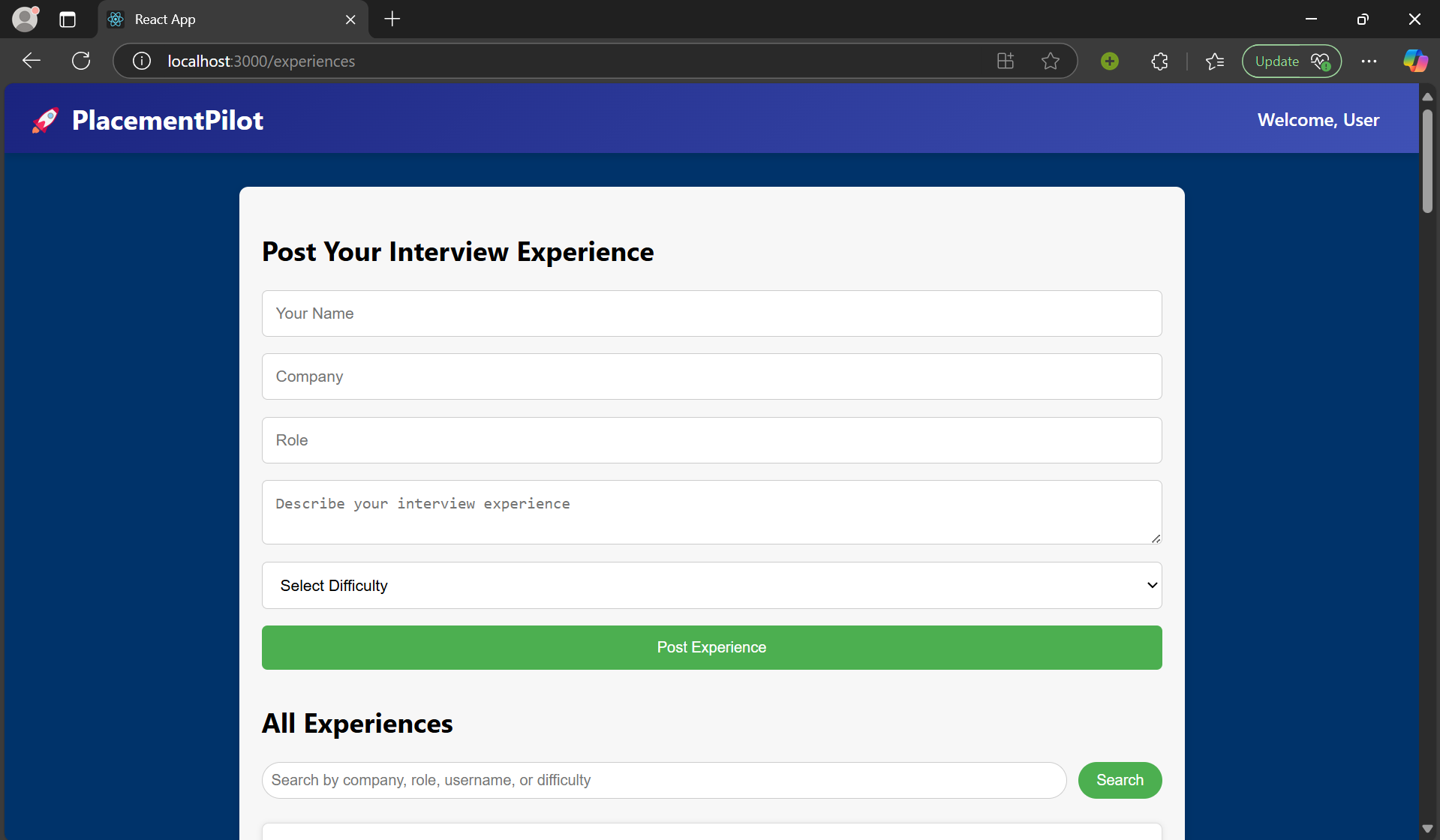
Task: Focus the Role input field
Action: click(711, 440)
